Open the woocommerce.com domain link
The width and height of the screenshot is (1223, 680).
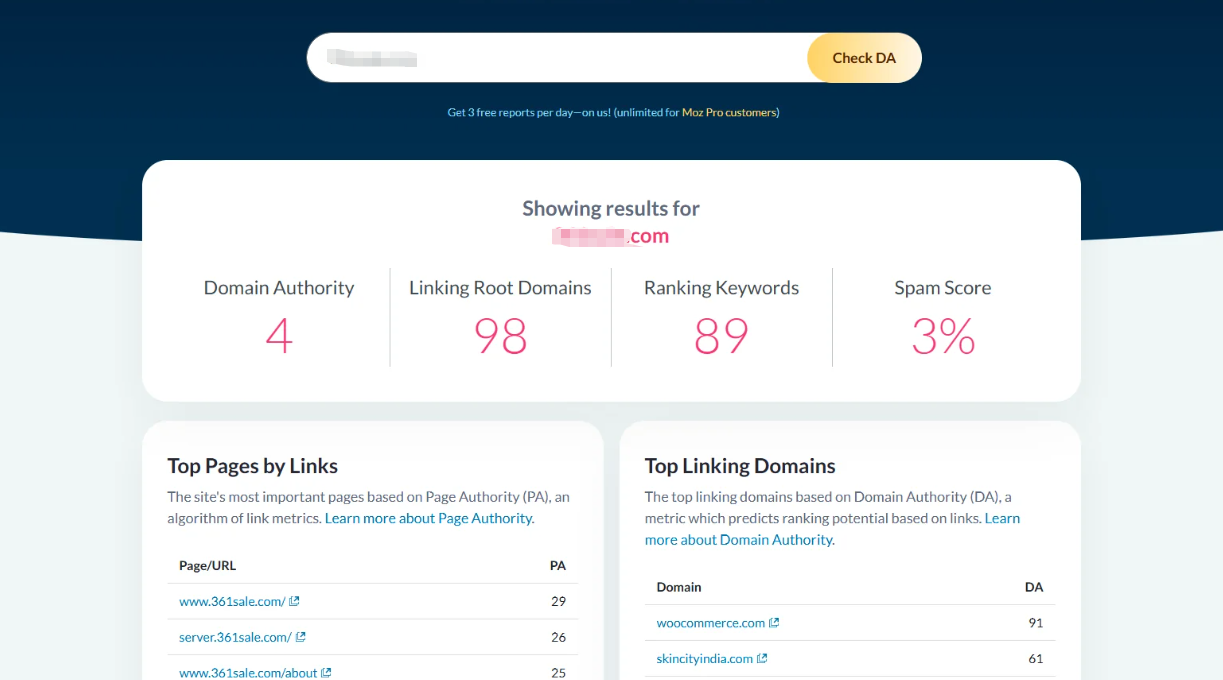pos(710,623)
